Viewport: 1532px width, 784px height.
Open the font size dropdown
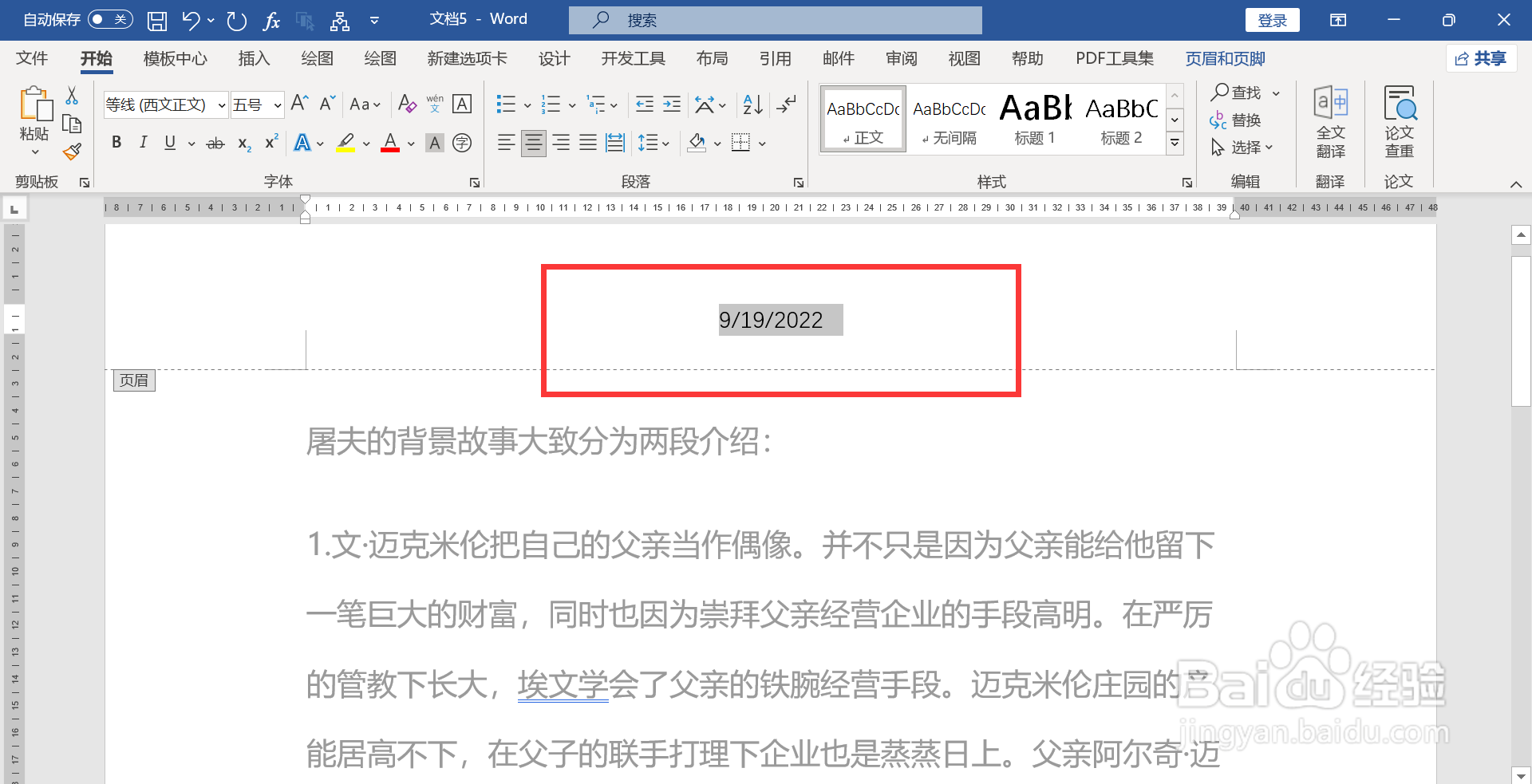tap(277, 104)
